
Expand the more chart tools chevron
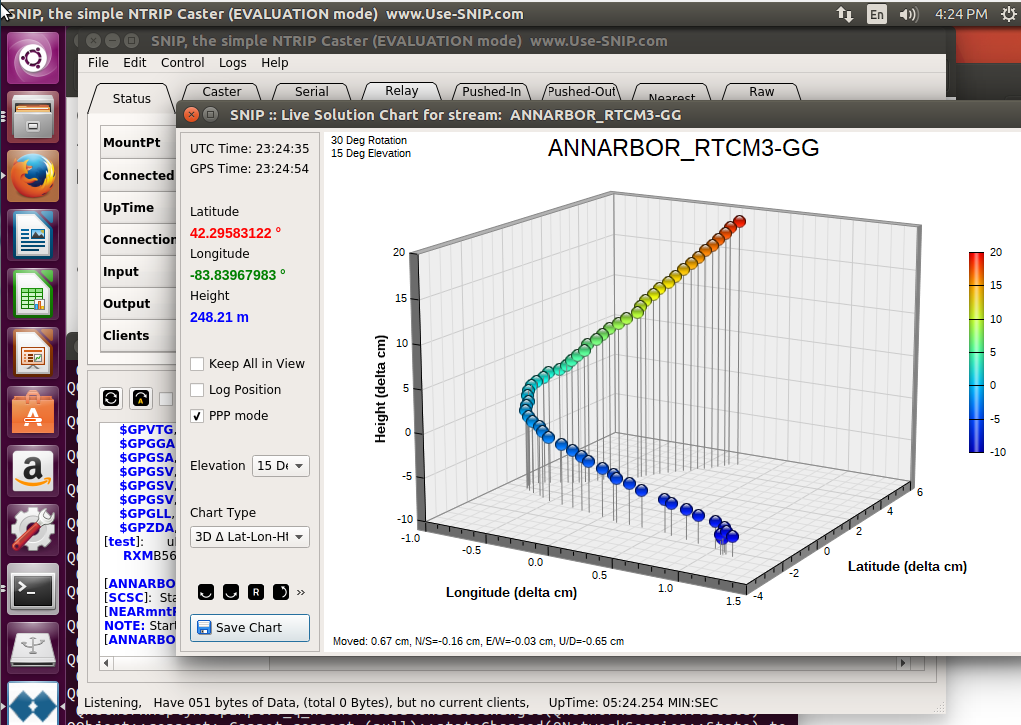tap(301, 592)
